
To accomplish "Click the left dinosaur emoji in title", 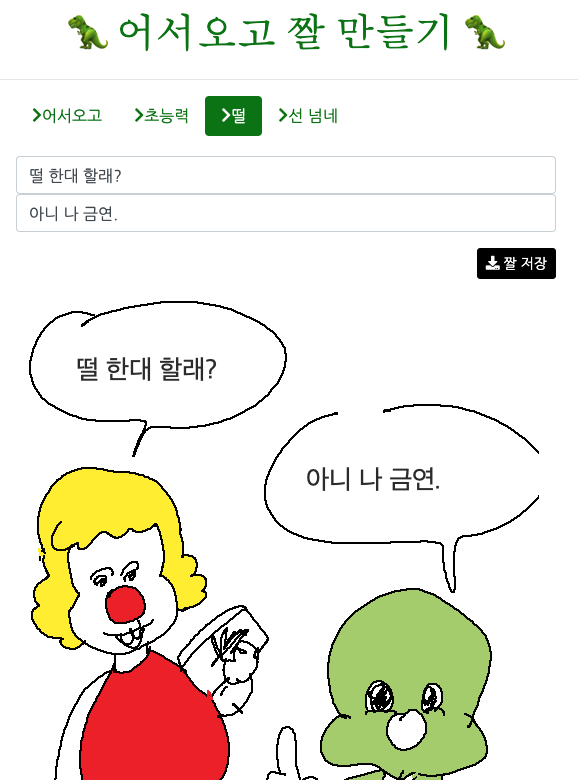I will [88, 32].
